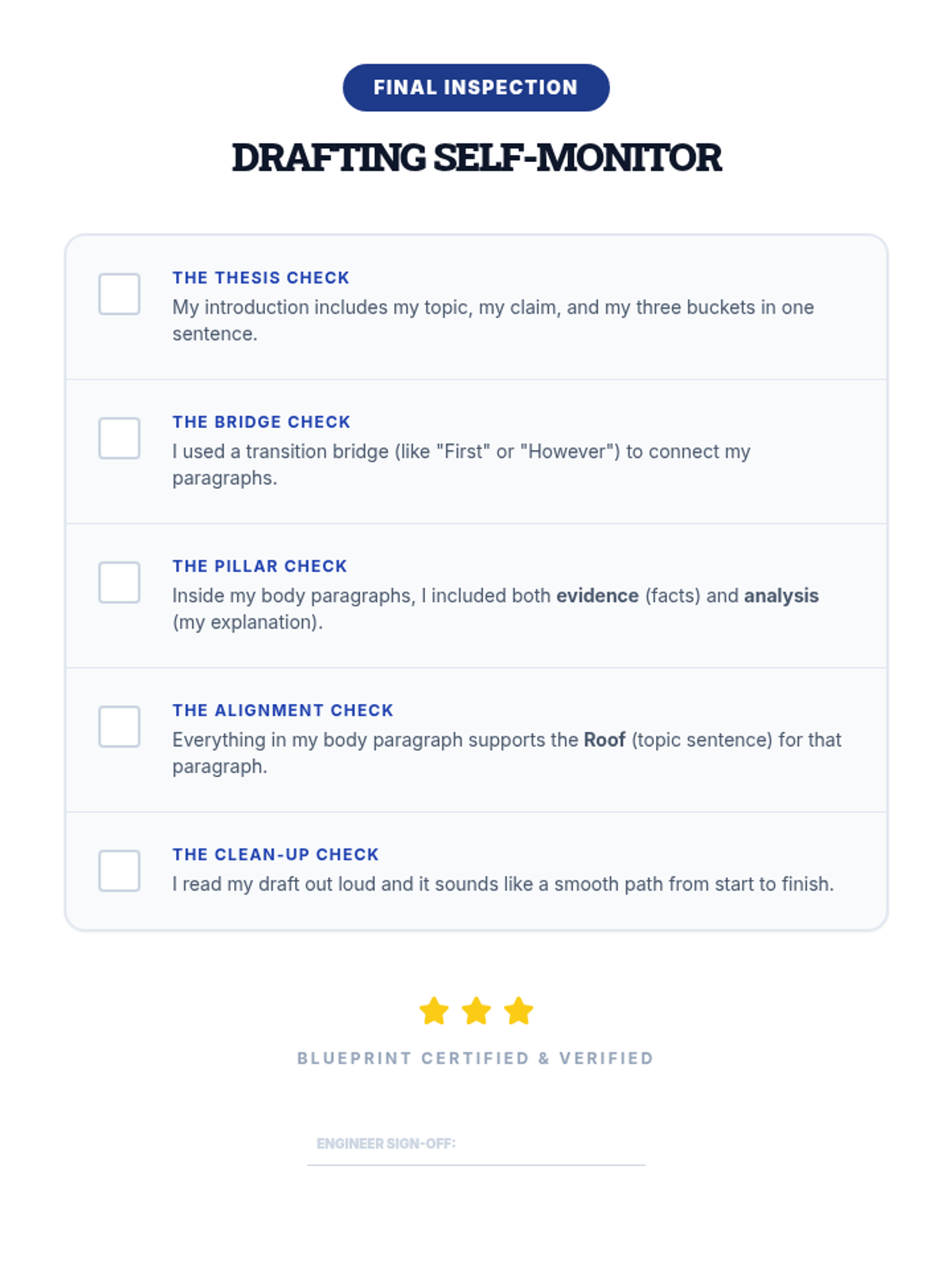Screen dimensions: 952x1270
Task: Click the middle gold star
Action: tap(476, 1011)
